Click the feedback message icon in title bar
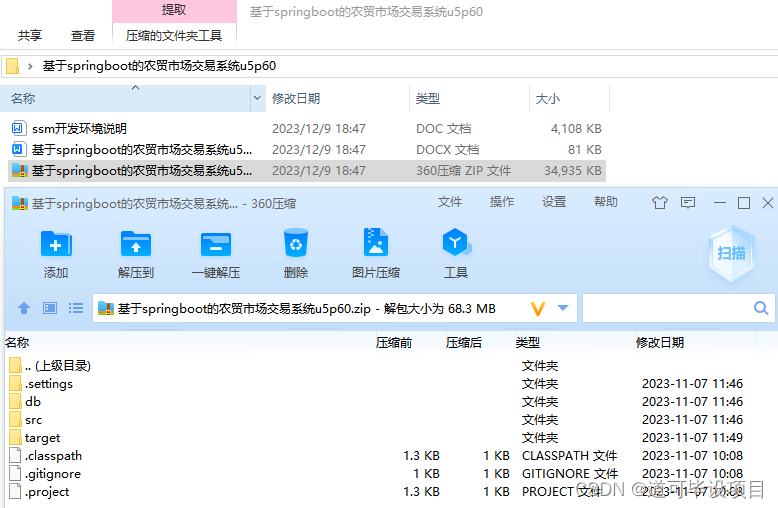 [x=688, y=202]
